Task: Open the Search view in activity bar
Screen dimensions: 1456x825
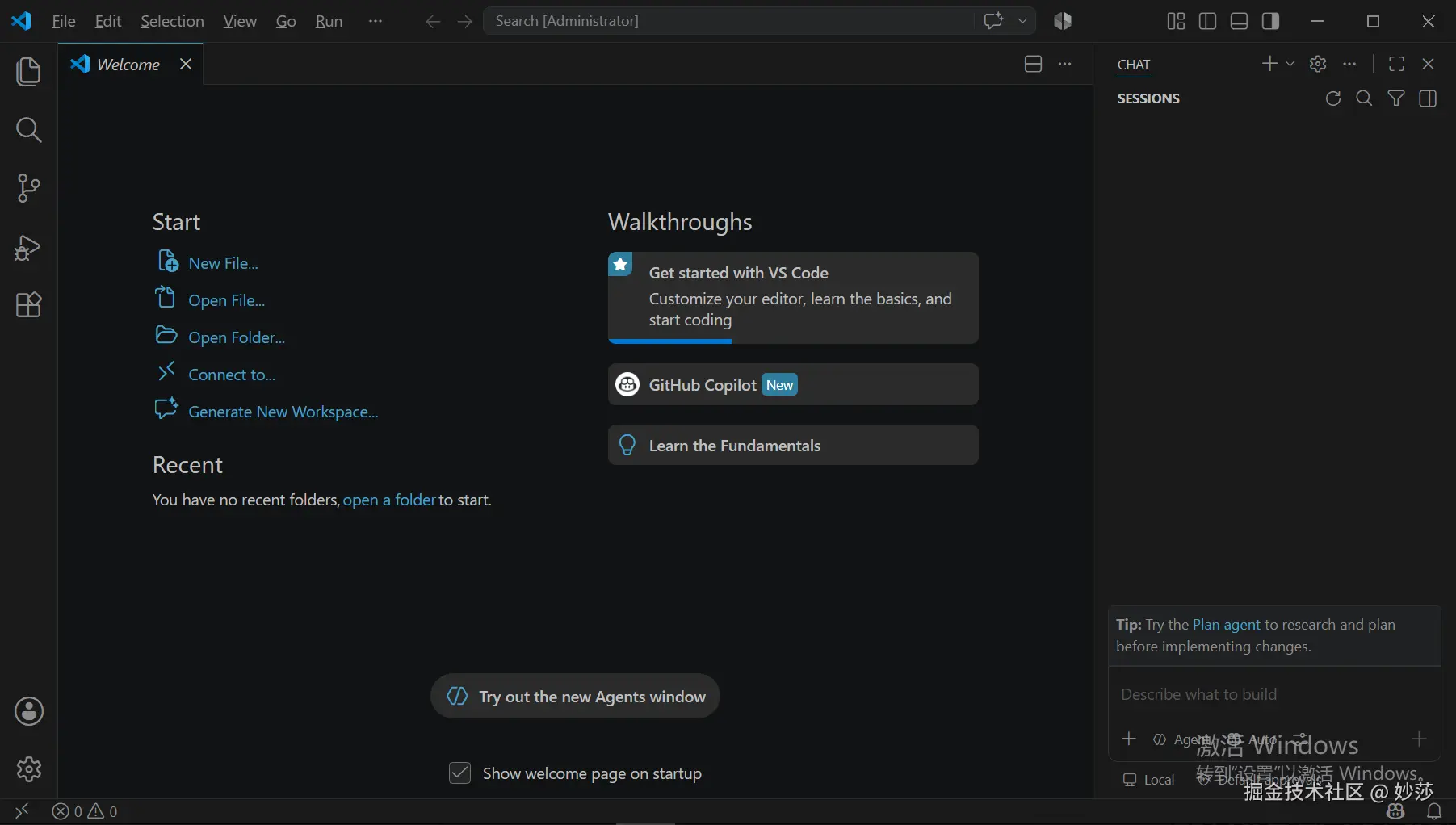Action: point(28,129)
